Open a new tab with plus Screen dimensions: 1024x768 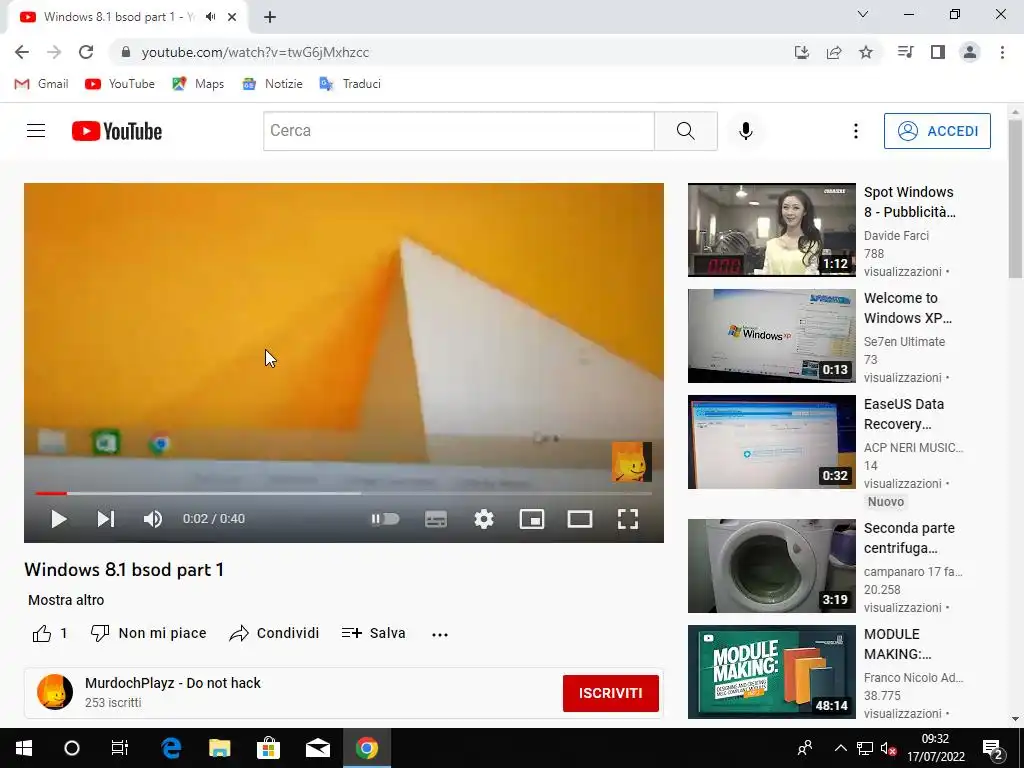[270, 17]
